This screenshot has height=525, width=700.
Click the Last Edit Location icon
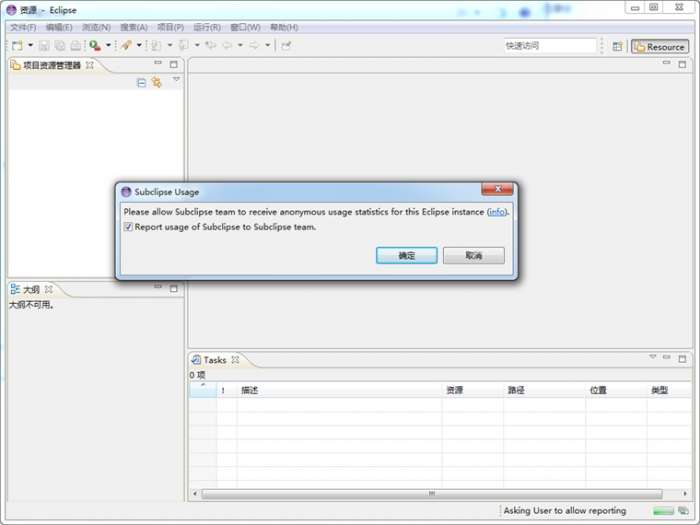[211, 45]
